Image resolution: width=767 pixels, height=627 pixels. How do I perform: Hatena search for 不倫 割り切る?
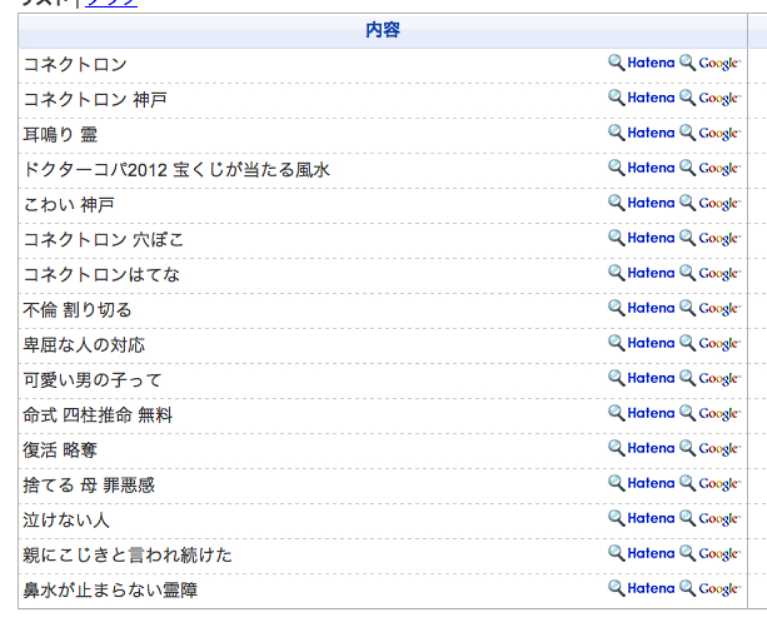click(x=641, y=308)
